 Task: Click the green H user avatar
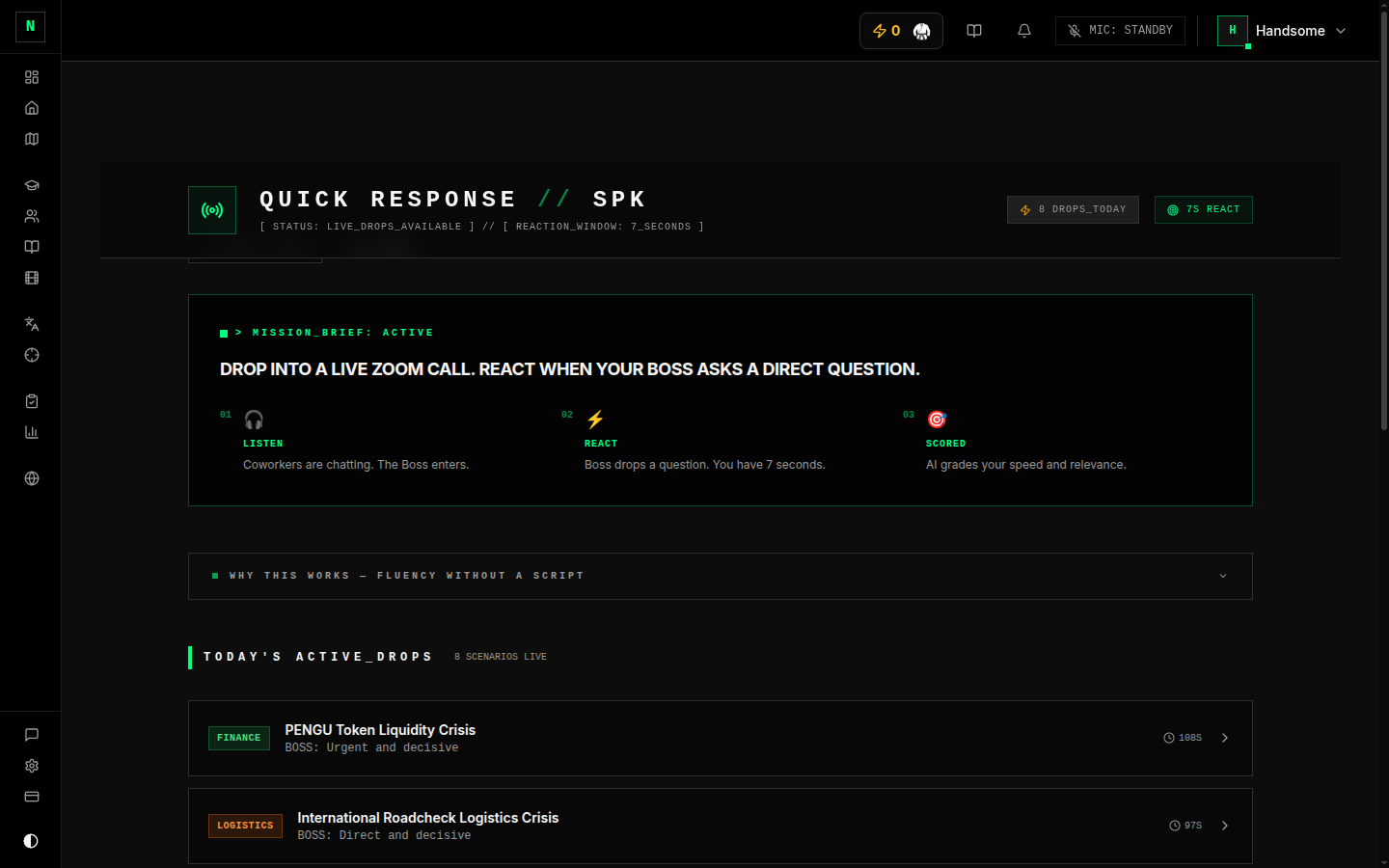(1233, 31)
